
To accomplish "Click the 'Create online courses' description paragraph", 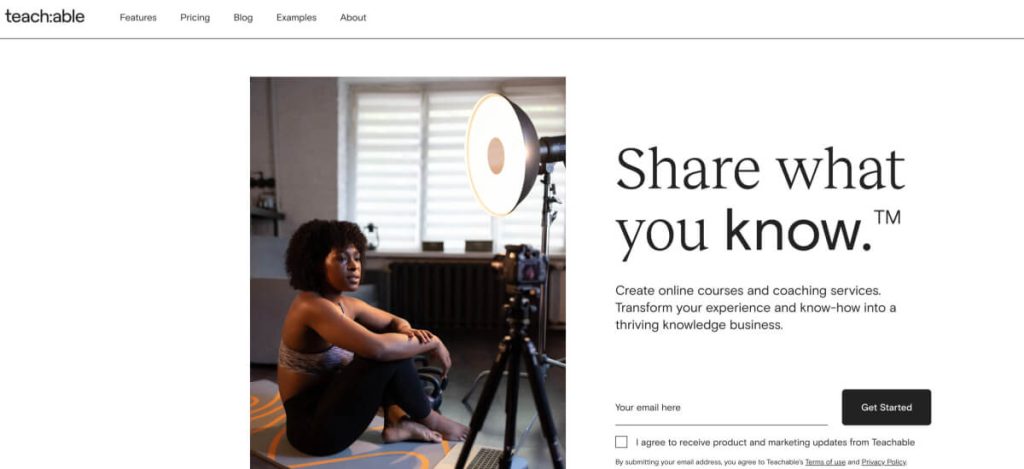I will click(x=756, y=308).
